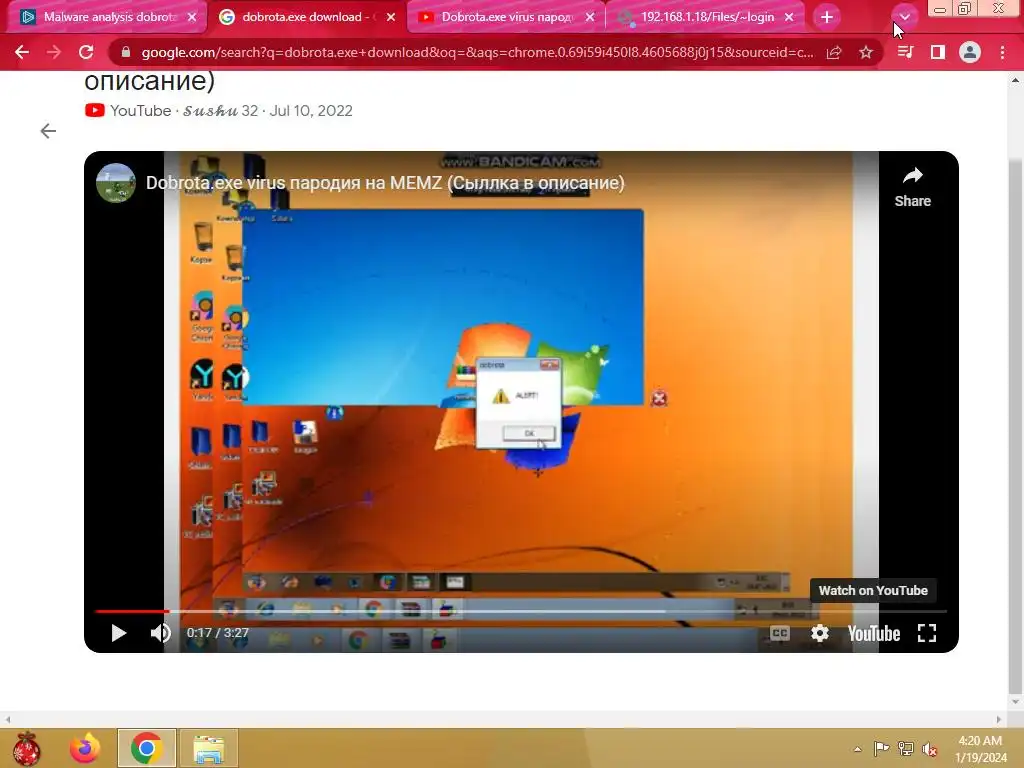Screen dimensions: 1024x768
Task: Close the 192.168.1.18 login tab
Action: click(789, 17)
